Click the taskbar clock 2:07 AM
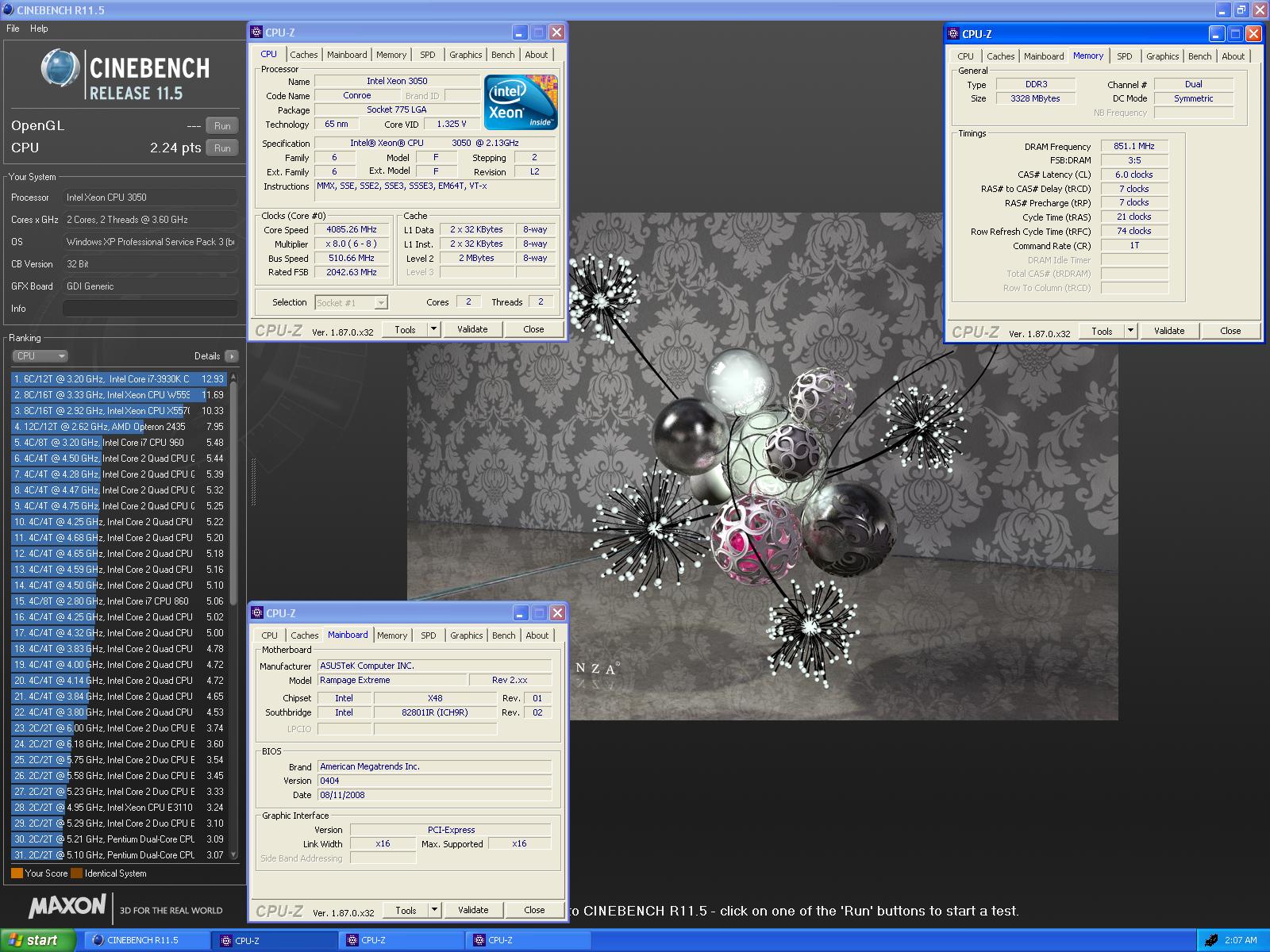The width and height of the screenshot is (1270, 952). pyautogui.click(x=1241, y=940)
